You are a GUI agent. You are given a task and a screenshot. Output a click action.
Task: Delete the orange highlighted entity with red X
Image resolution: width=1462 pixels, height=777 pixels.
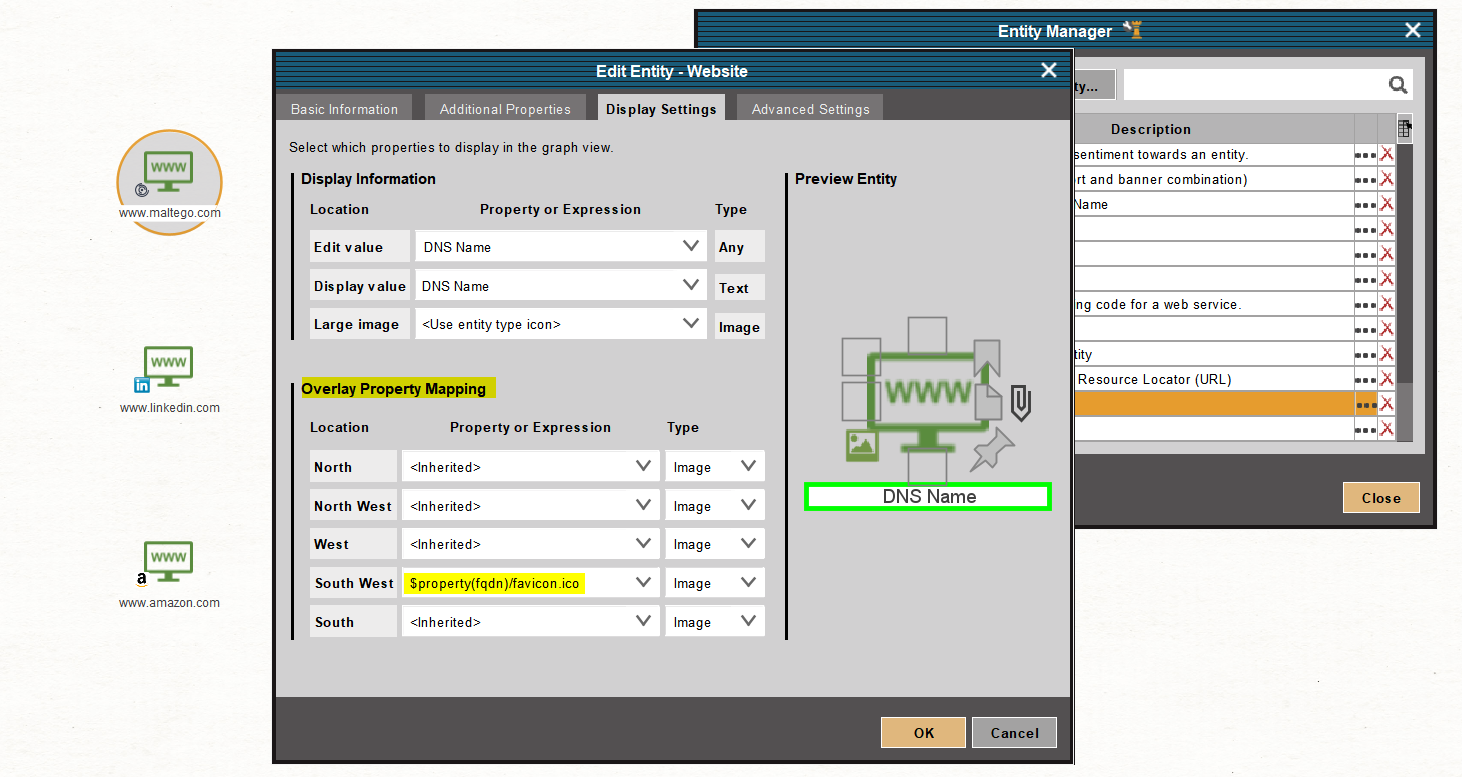pos(1386,405)
